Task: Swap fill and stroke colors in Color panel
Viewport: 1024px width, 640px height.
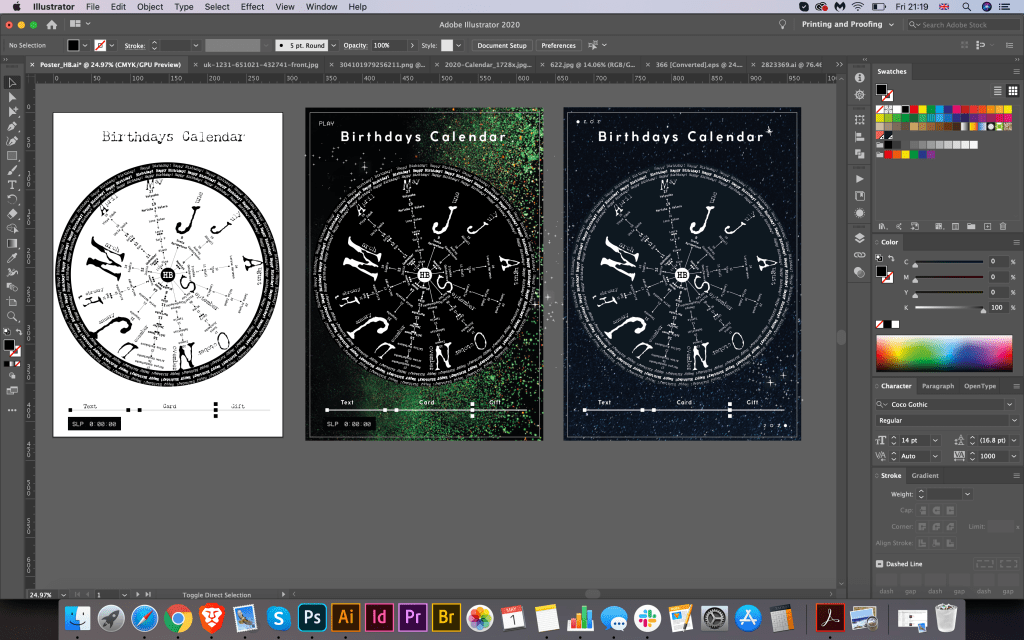Action: tap(893, 256)
